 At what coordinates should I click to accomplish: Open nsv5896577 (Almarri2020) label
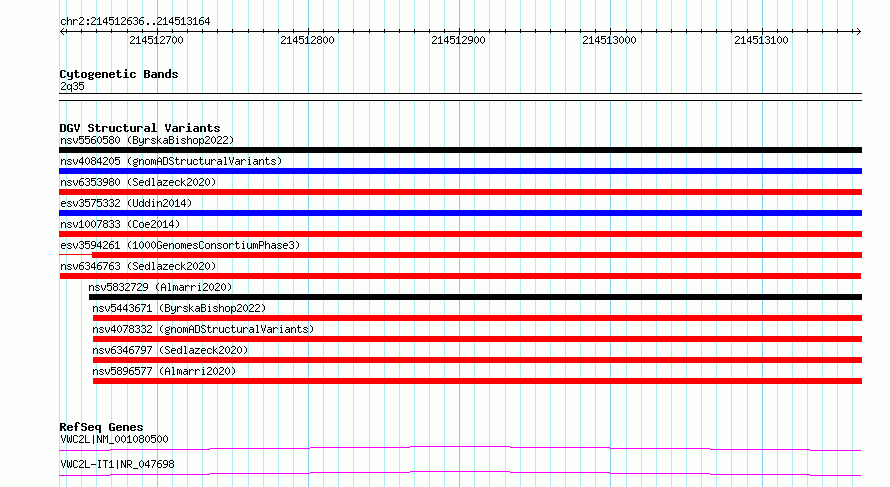pos(164,371)
